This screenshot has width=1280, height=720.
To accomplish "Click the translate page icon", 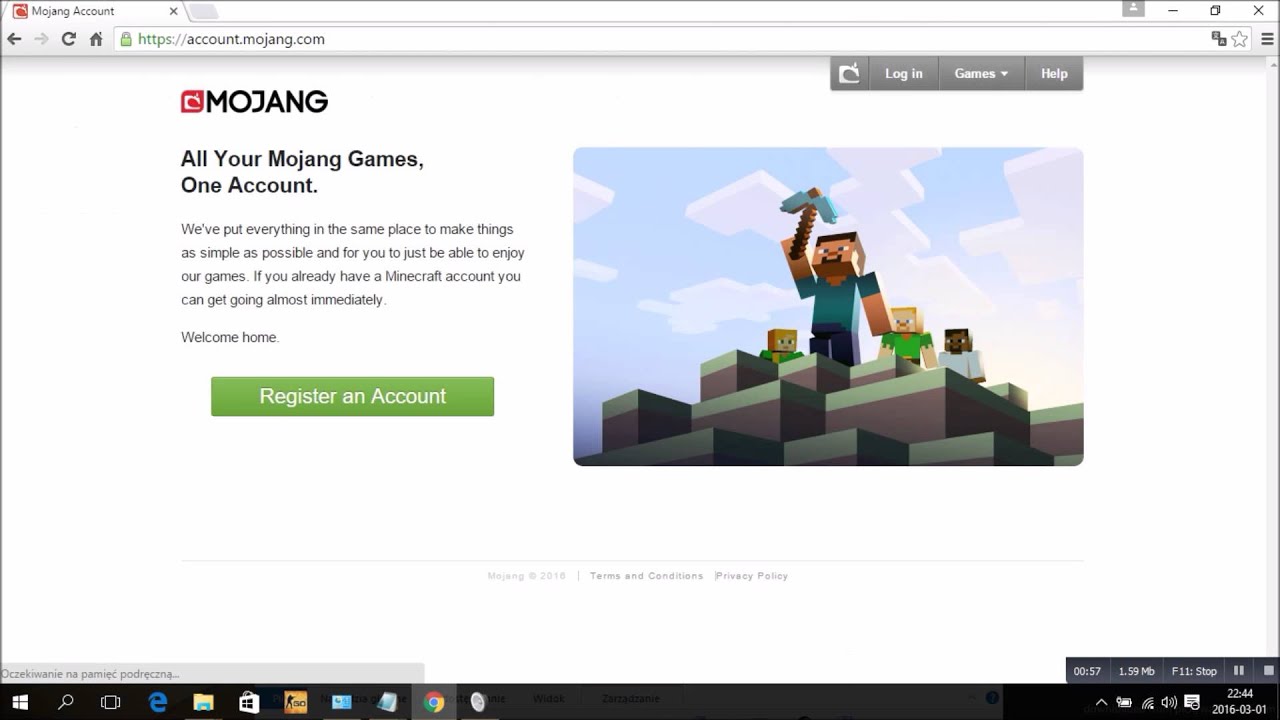I will (1218, 39).
